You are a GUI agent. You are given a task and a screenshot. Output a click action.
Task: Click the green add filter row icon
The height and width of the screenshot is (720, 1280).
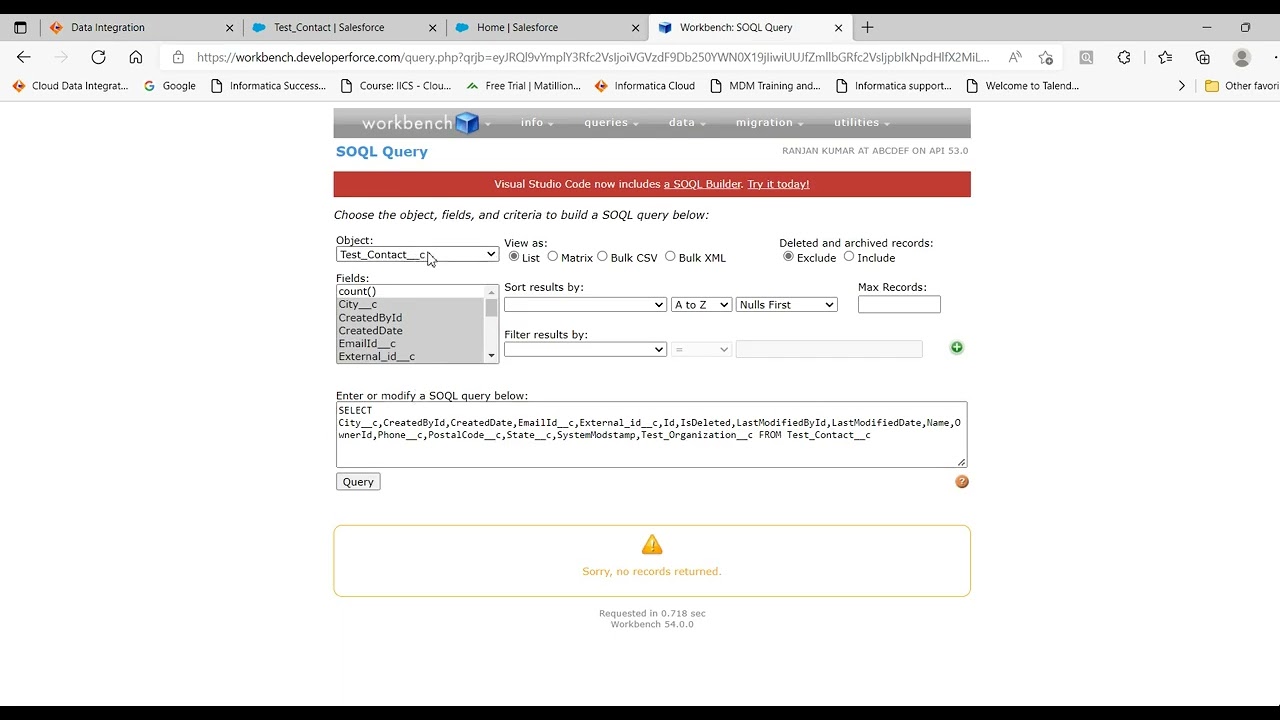pyautogui.click(x=957, y=348)
